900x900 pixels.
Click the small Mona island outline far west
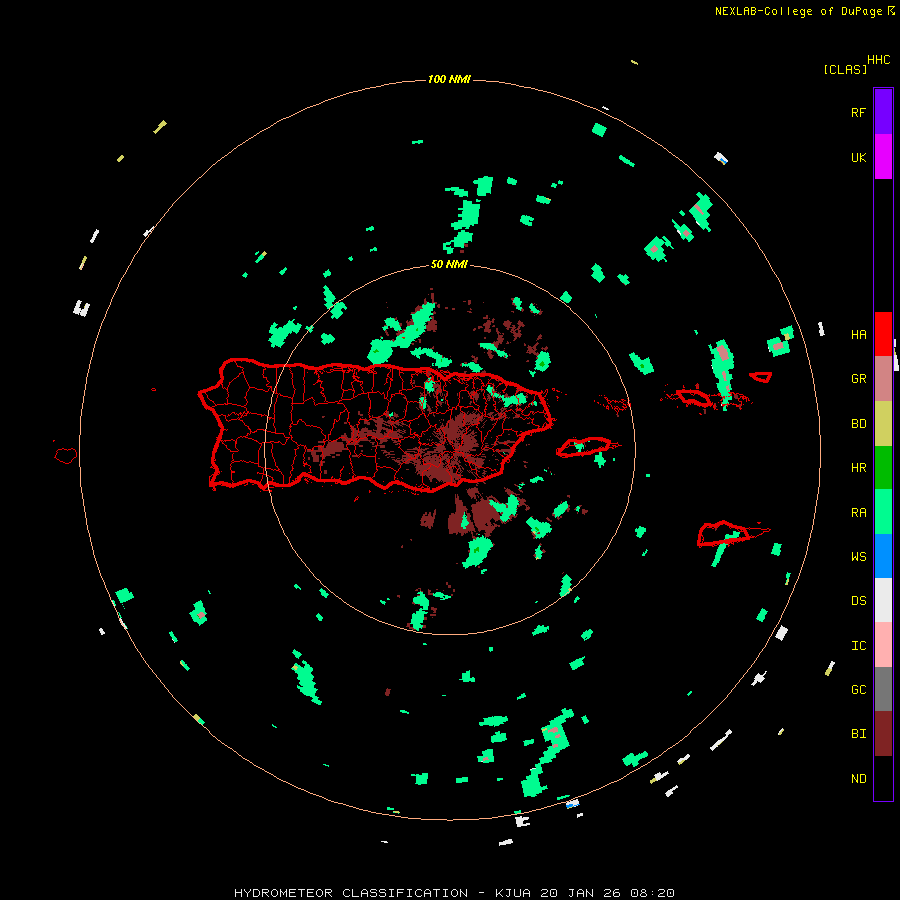click(65, 456)
